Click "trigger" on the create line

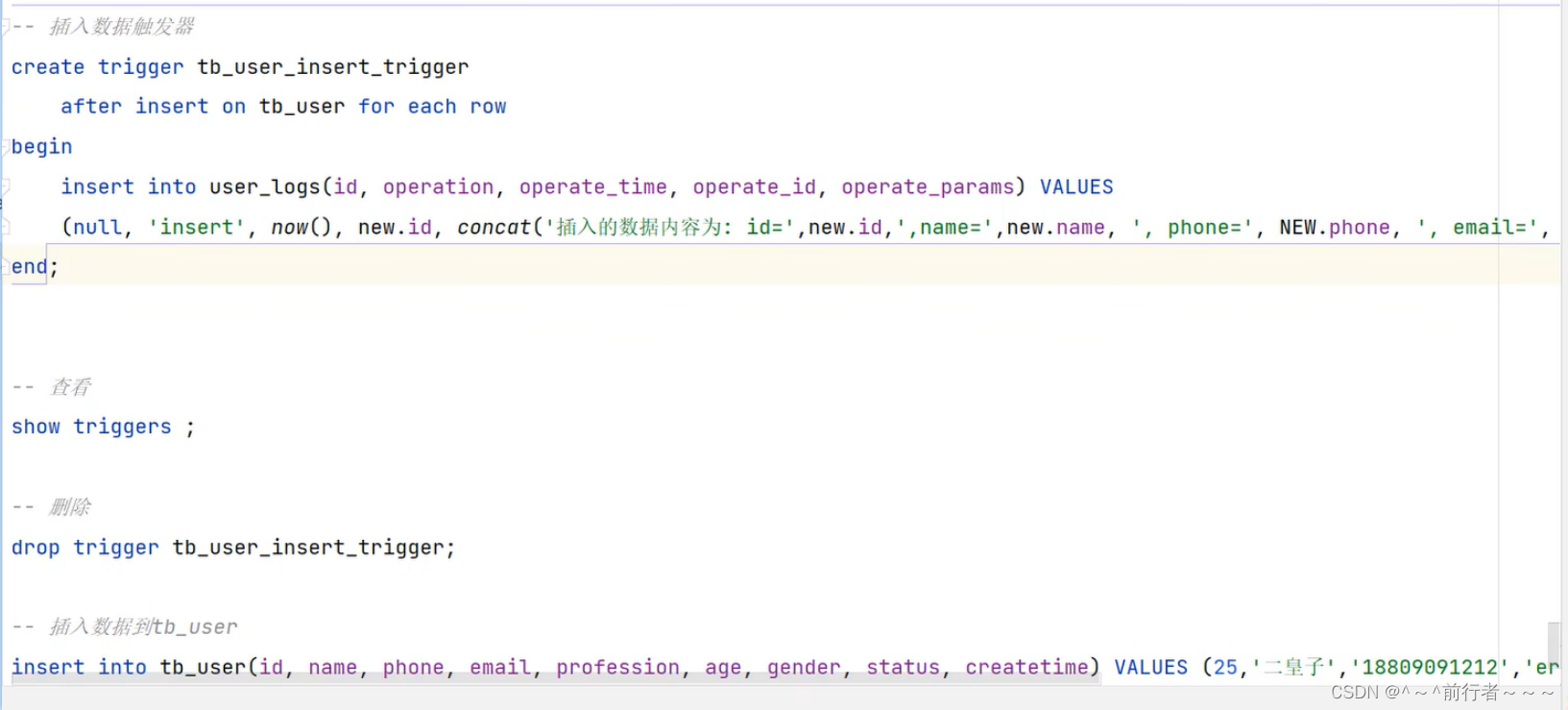click(141, 67)
